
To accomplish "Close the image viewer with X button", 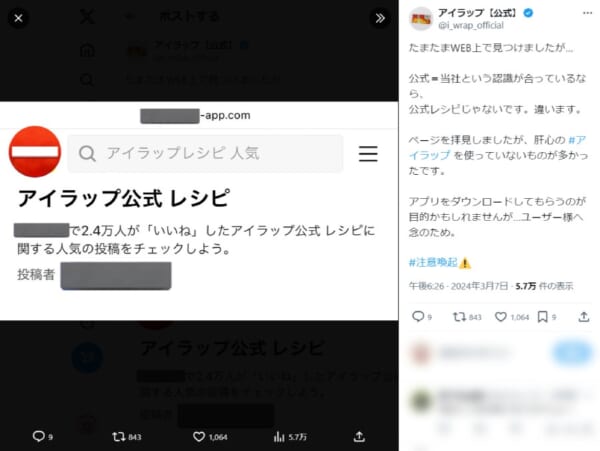I will pyautogui.click(x=18, y=18).
